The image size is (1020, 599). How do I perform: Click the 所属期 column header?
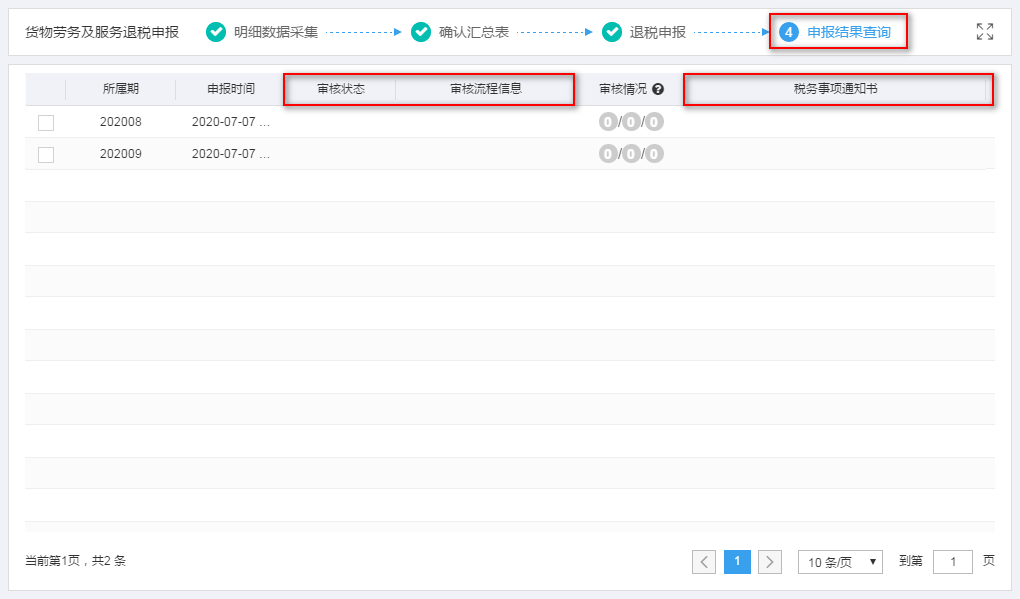(120, 88)
